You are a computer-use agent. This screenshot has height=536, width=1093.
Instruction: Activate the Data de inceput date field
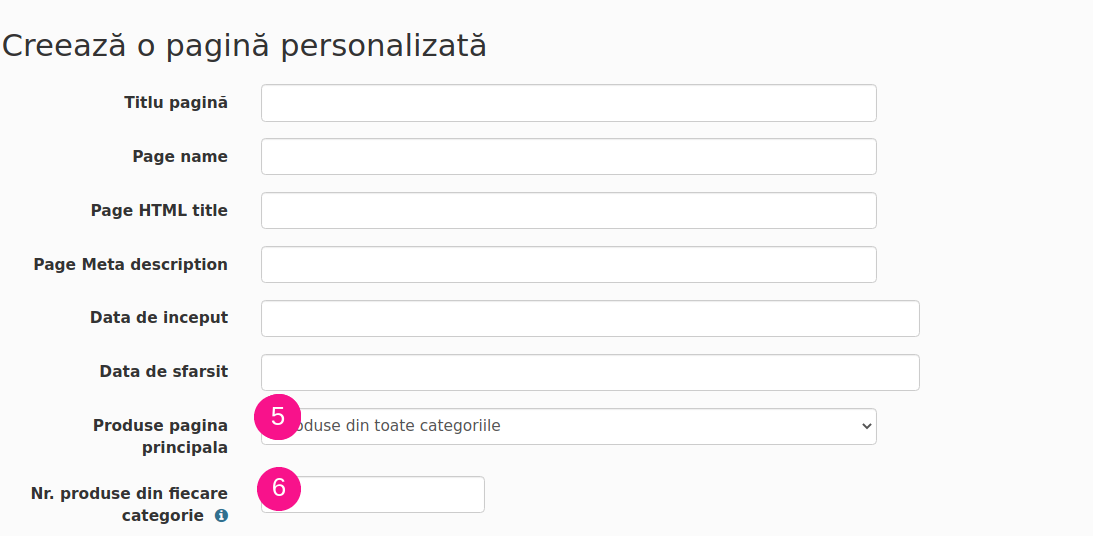(x=590, y=319)
